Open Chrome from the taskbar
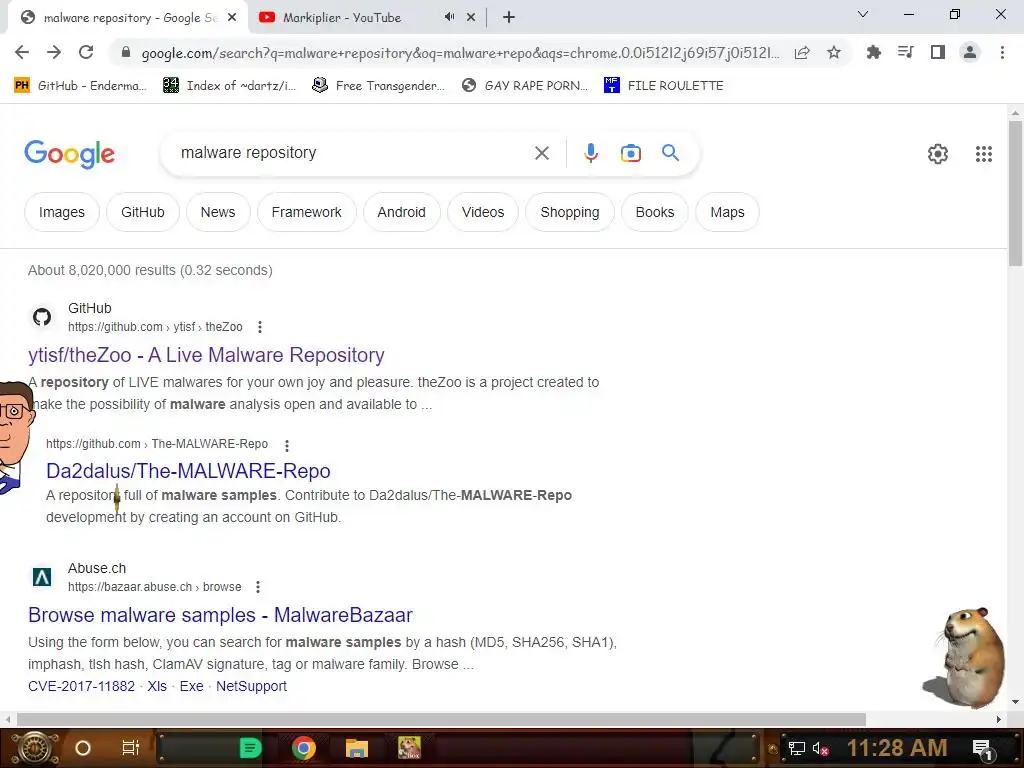 [304, 748]
